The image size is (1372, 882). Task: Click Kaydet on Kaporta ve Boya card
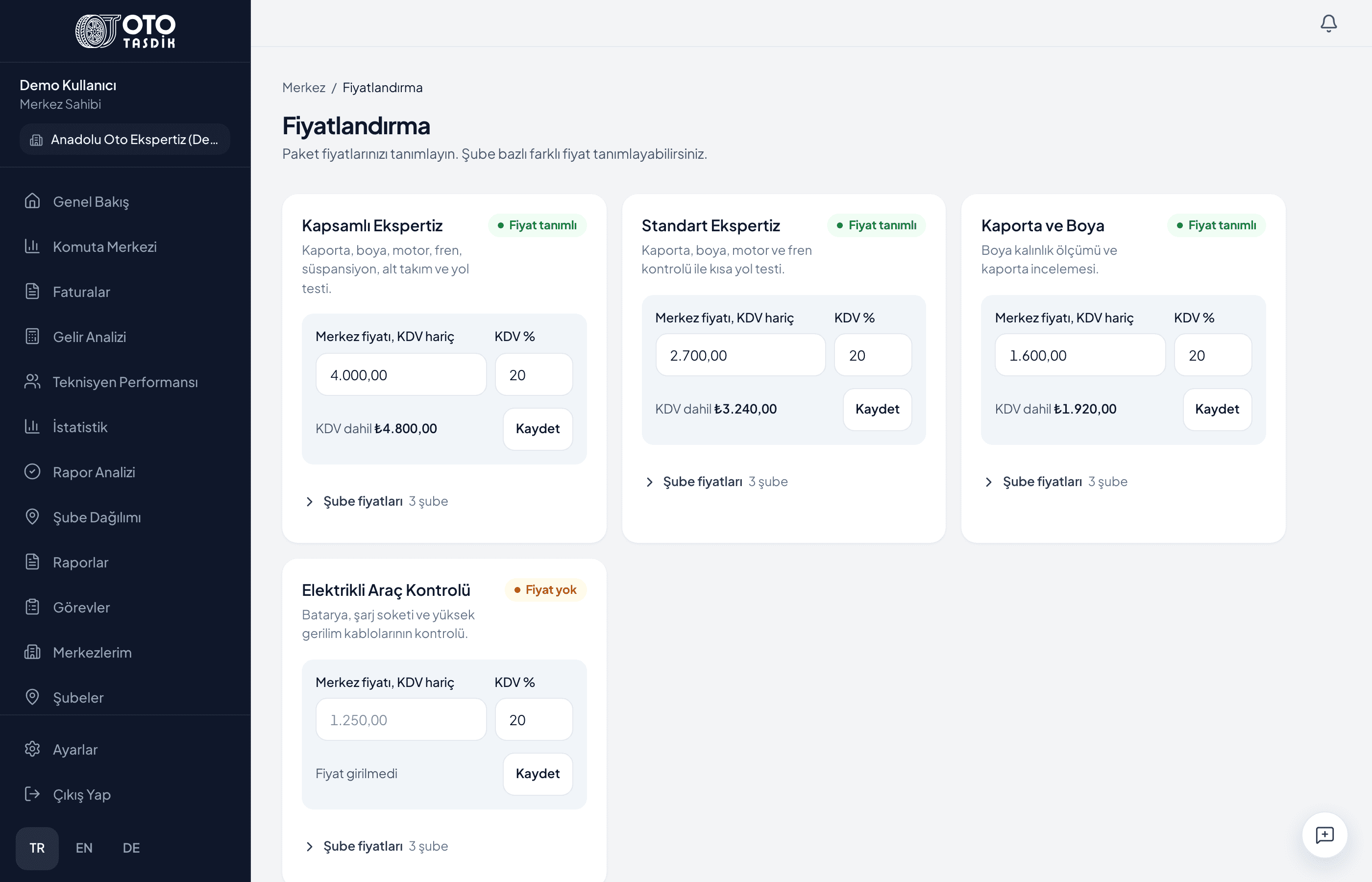[x=1217, y=409]
